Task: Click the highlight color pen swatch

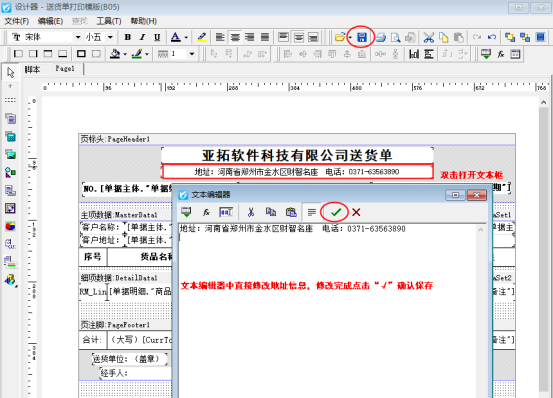Action: (x=202, y=37)
